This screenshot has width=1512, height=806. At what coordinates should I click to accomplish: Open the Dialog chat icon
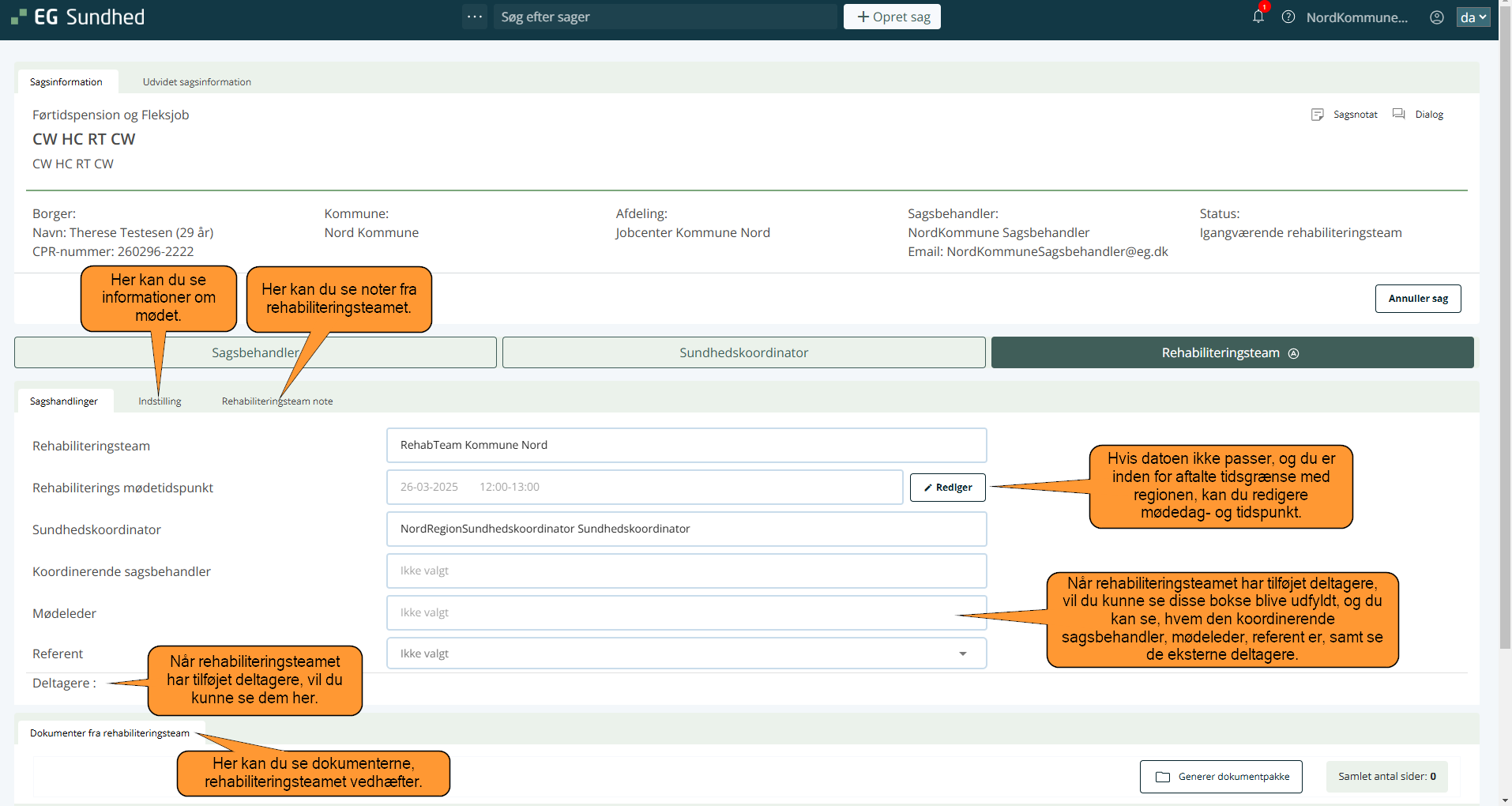pos(1398,115)
